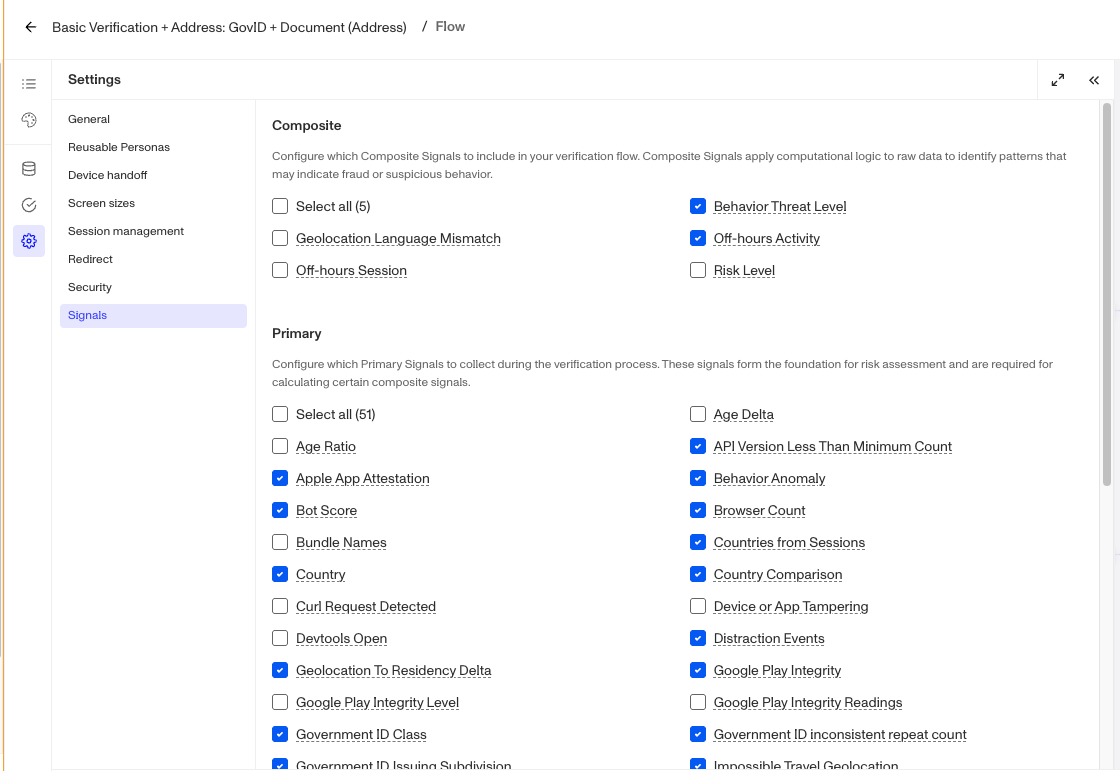This screenshot has width=1120, height=771.
Task: Click the Basic Verification breadcrumb title
Action: (x=229, y=27)
